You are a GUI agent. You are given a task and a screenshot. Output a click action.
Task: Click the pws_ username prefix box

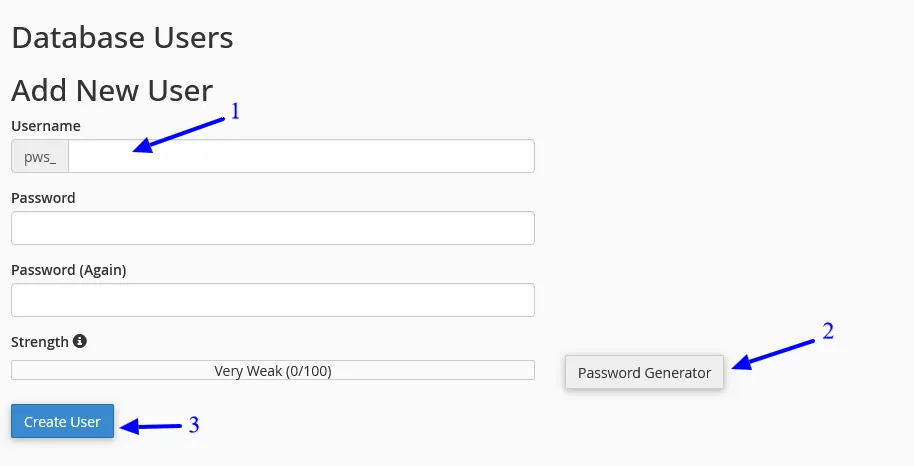[40, 156]
